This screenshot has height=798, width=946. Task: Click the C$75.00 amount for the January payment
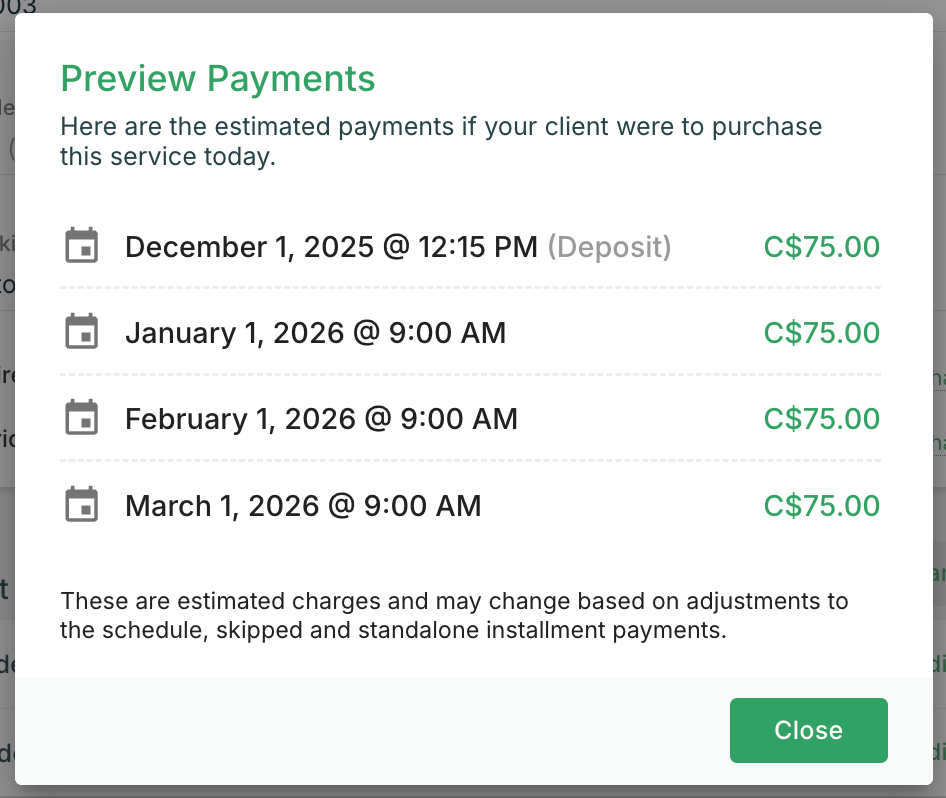pyautogui.click(x=821, y=332)
